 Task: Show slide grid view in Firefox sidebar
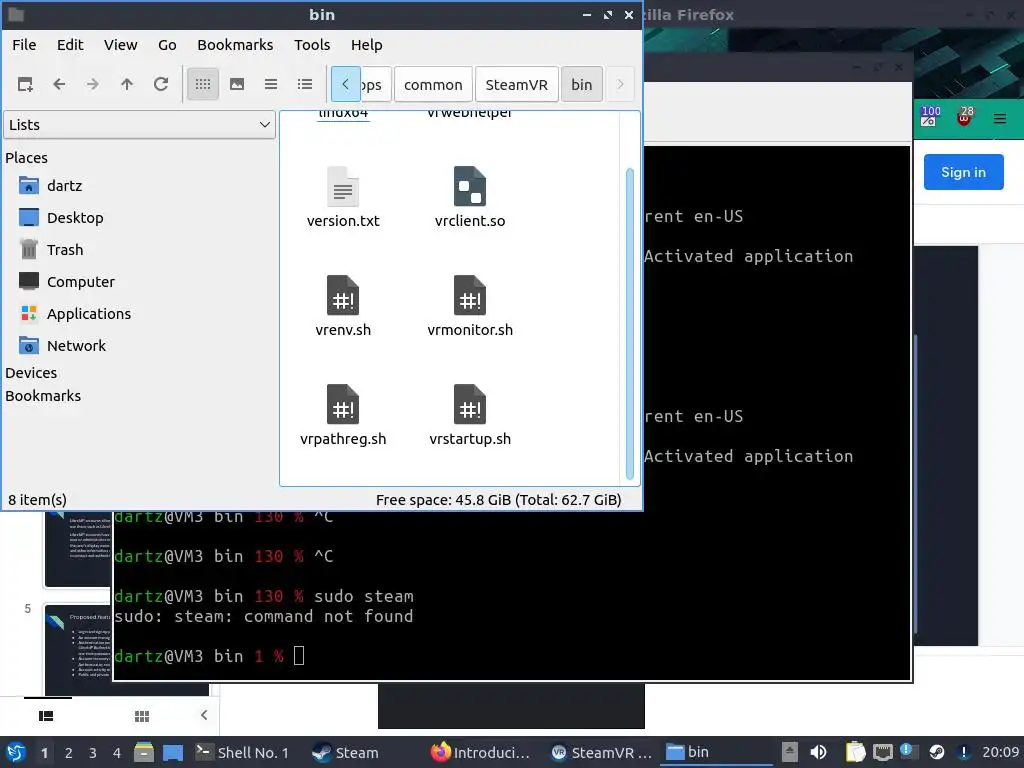[142, 716]
